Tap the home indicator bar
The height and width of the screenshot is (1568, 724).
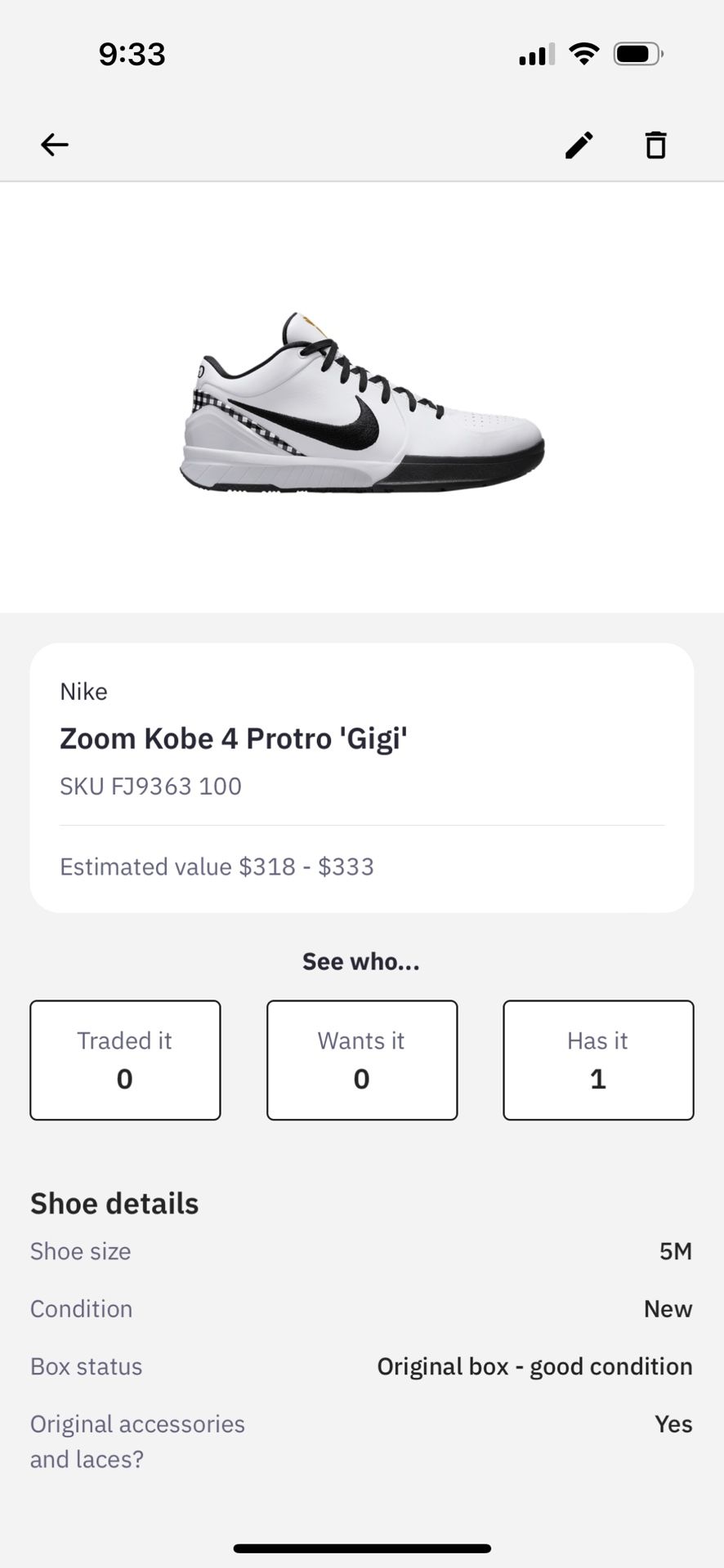(362, 1548)
